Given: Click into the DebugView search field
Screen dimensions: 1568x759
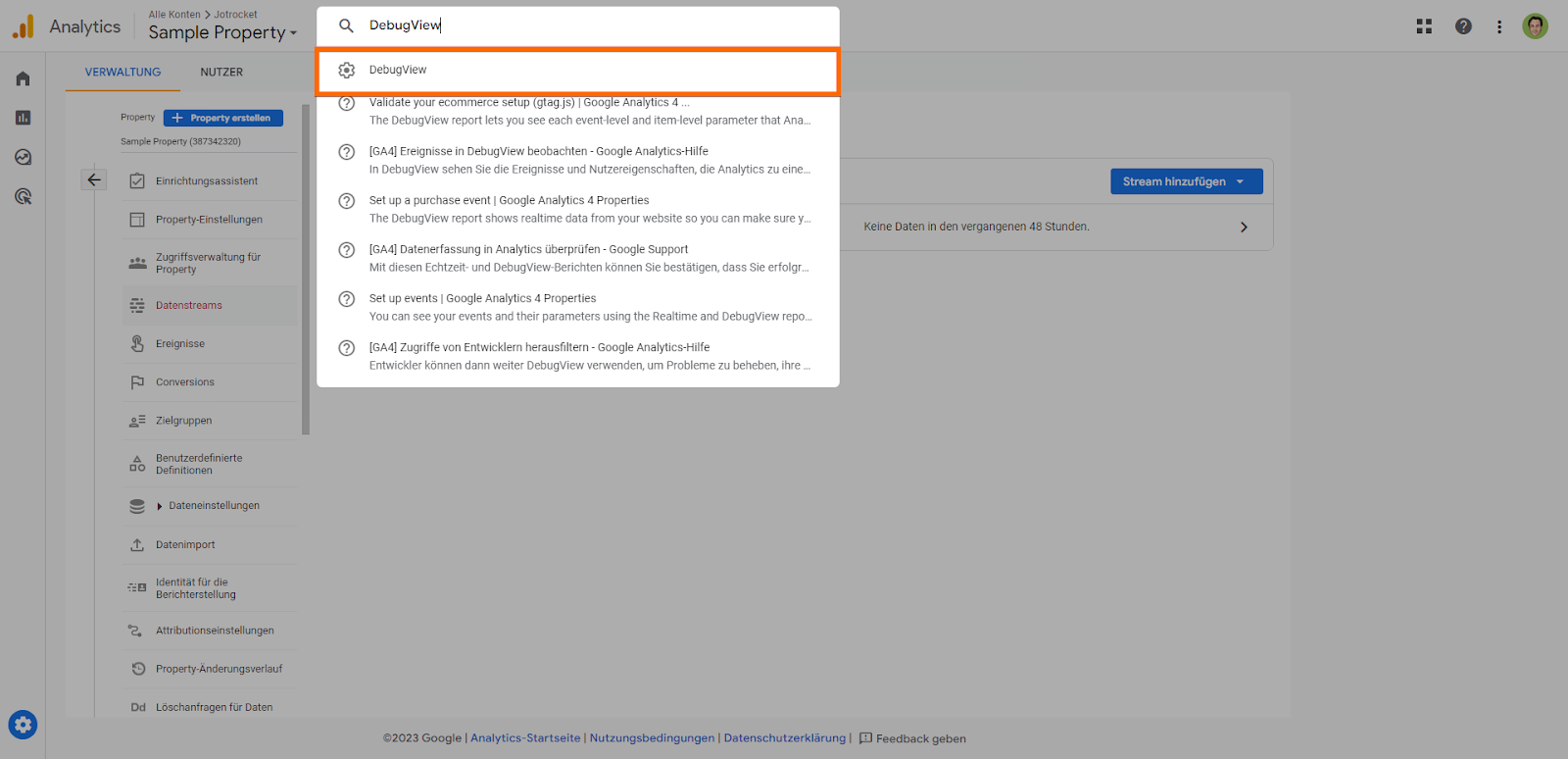Looking at the screenshot, I should click(x=588, y=25).
